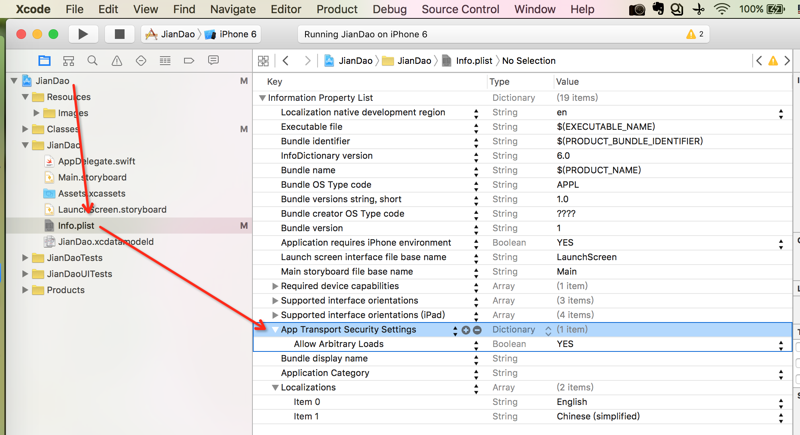Select AppDelegate.swift in the navigator
This screenshot has height=435, width=800.
96,161
